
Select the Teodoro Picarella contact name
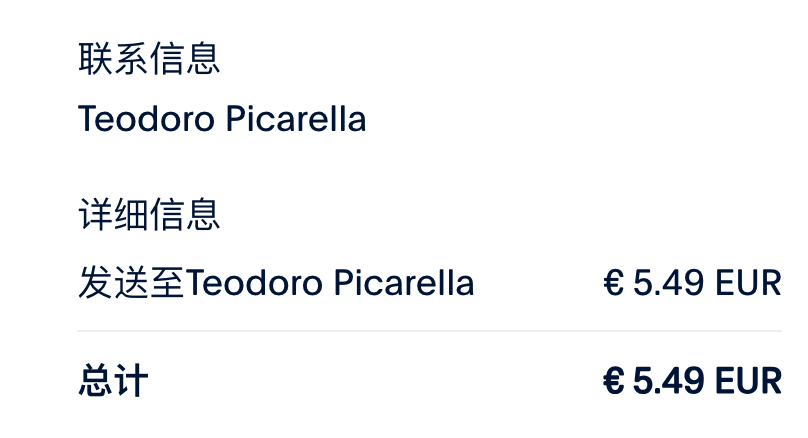click(222, 120)
